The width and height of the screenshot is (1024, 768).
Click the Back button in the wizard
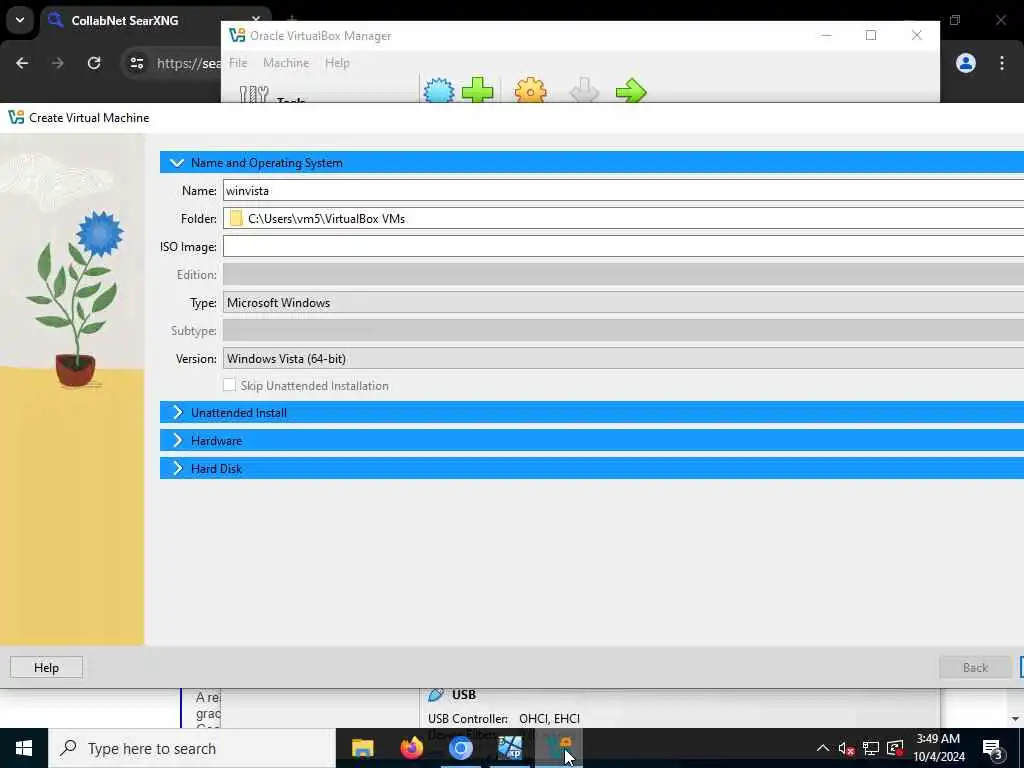pos(975,667)
